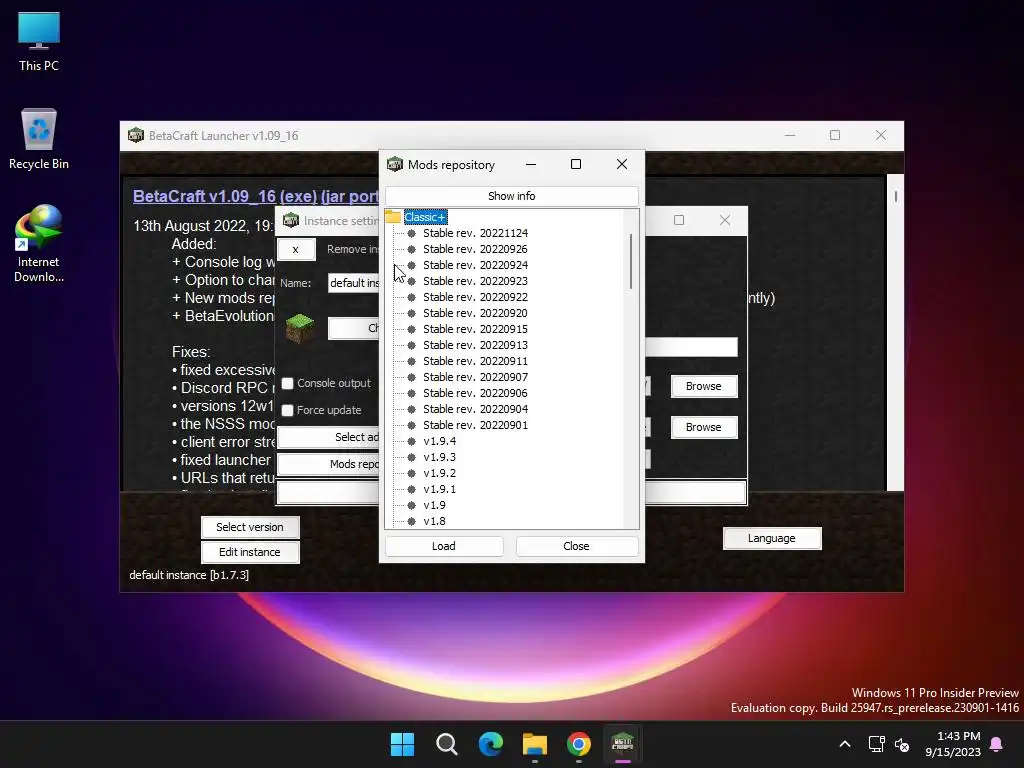Select Stable rev. 20220920
This screenshot has height=768, width=1024.
point(475,313)
